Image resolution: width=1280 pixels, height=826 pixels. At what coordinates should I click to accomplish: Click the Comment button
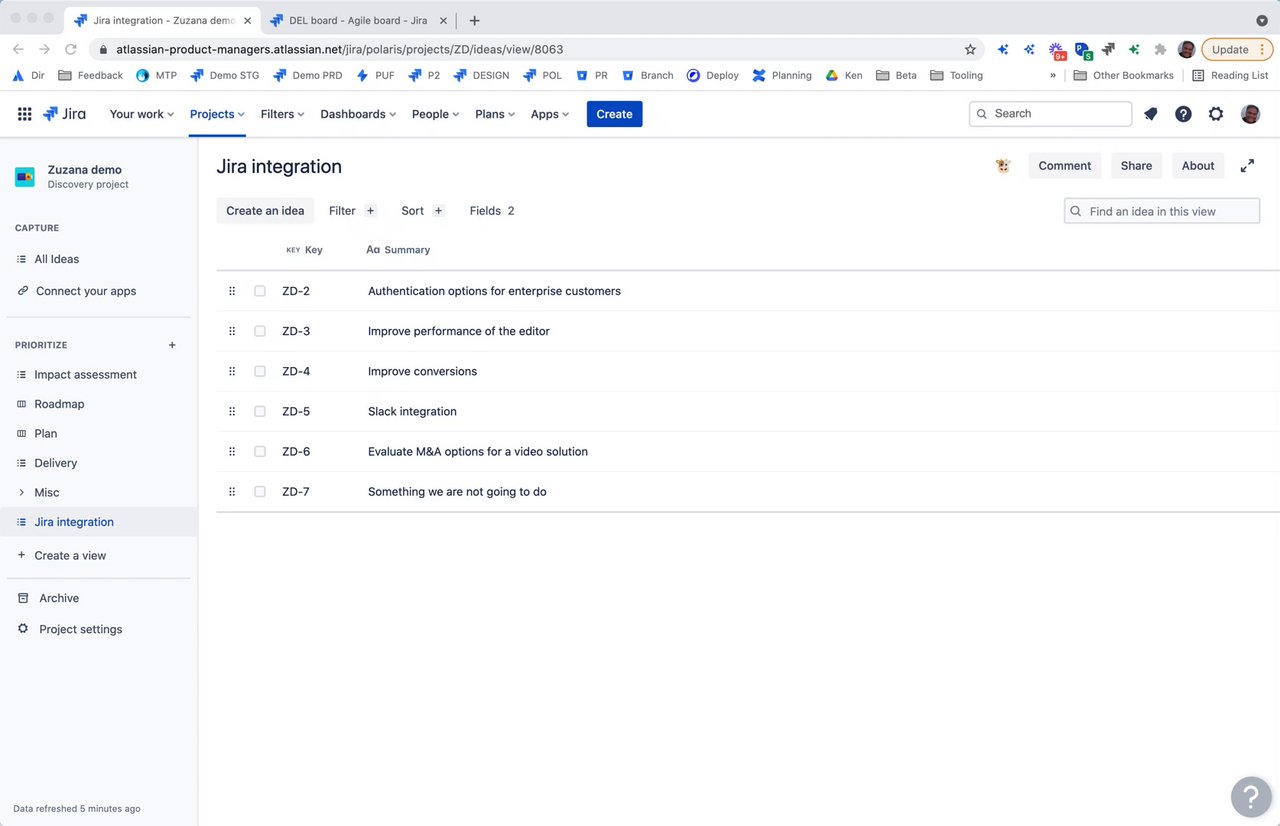pyautogui.click(x=1065, y=166)
